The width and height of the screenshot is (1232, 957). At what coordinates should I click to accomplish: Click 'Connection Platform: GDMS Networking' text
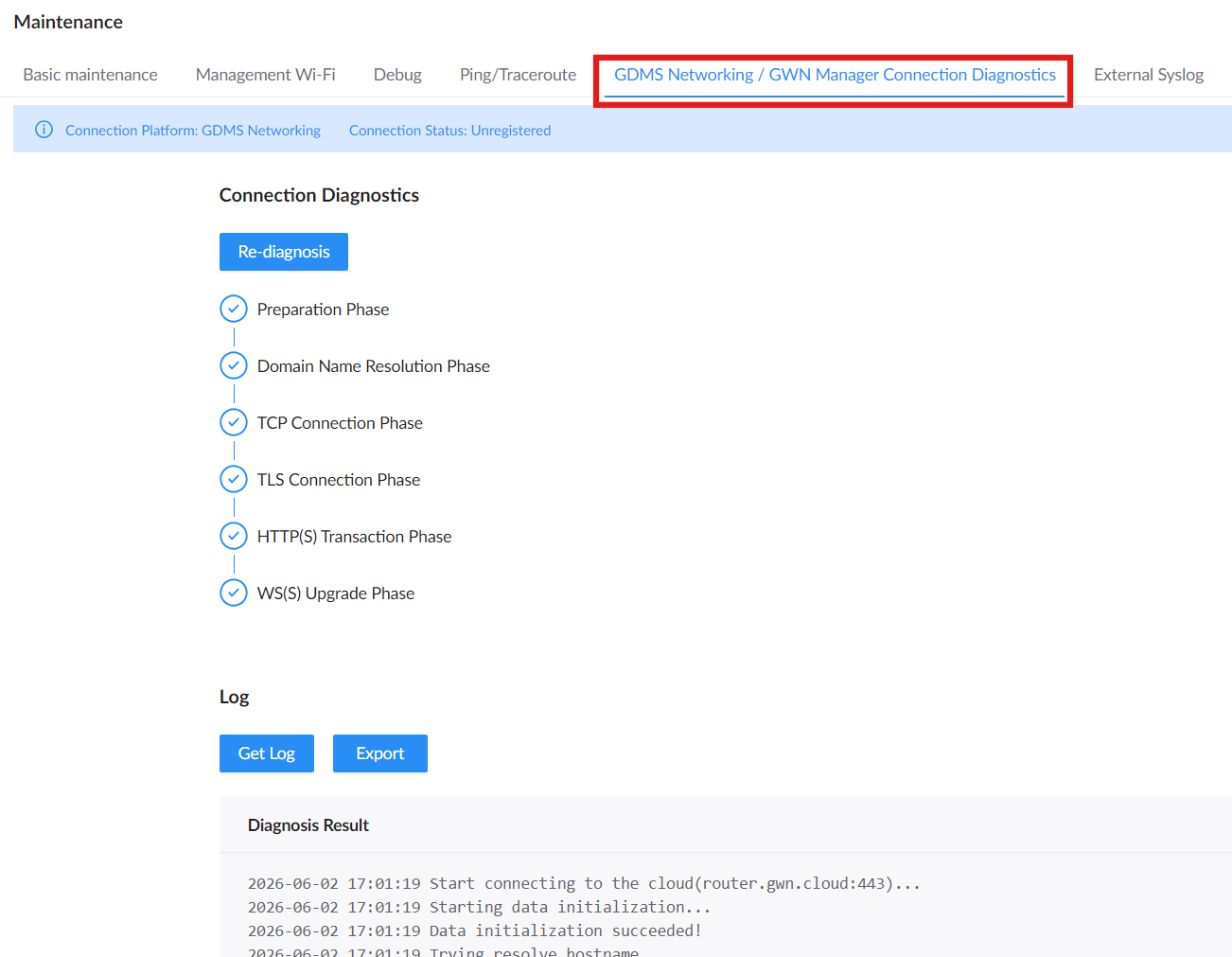193,131
